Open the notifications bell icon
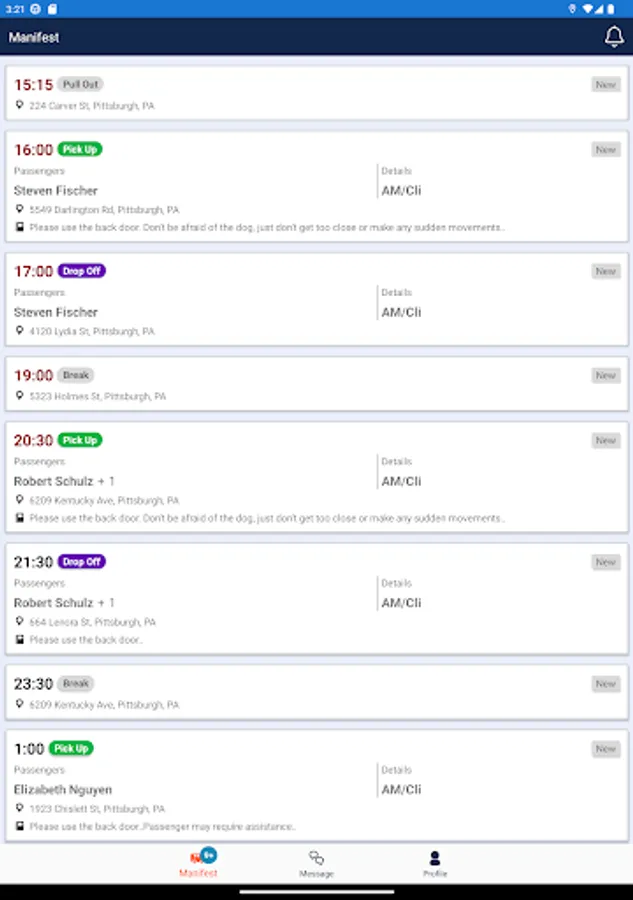633x900 pixels. [x=614, y=37]
